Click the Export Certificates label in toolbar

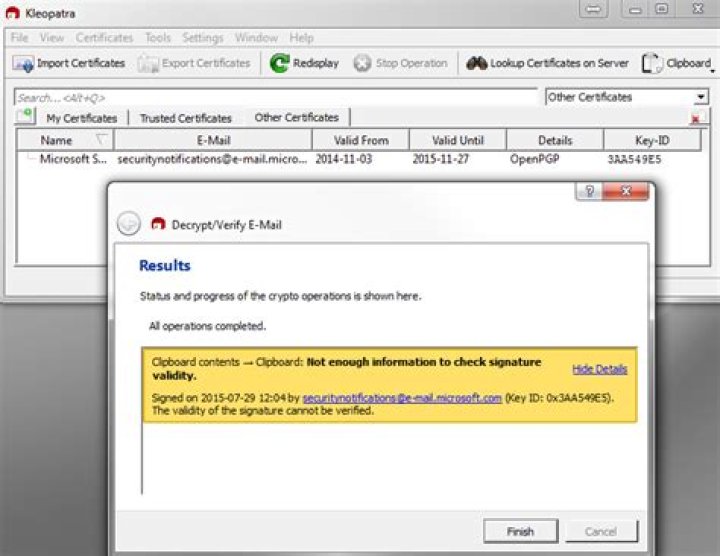206,63
